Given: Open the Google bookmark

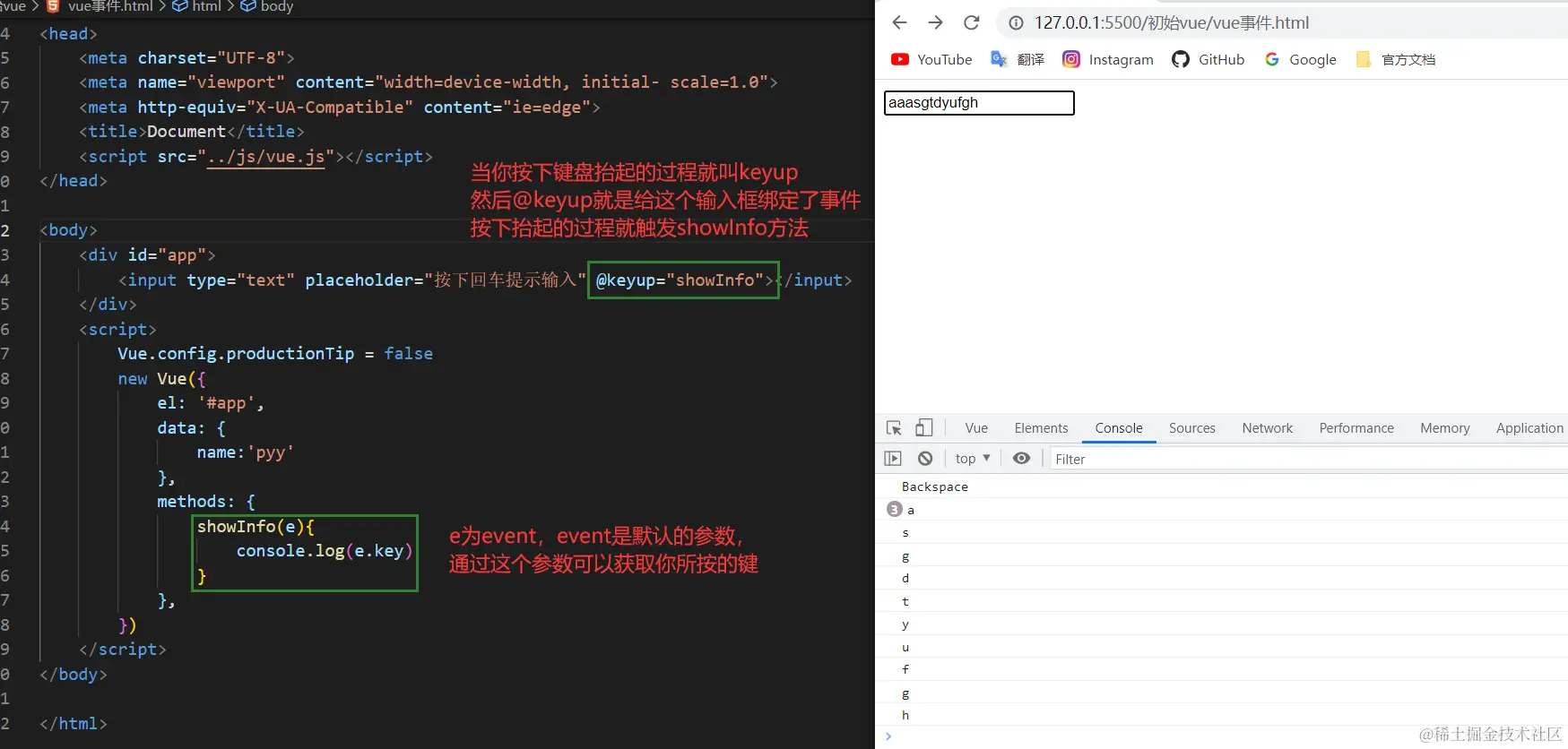Looking at the screenshot, I should pos(1300,59).
